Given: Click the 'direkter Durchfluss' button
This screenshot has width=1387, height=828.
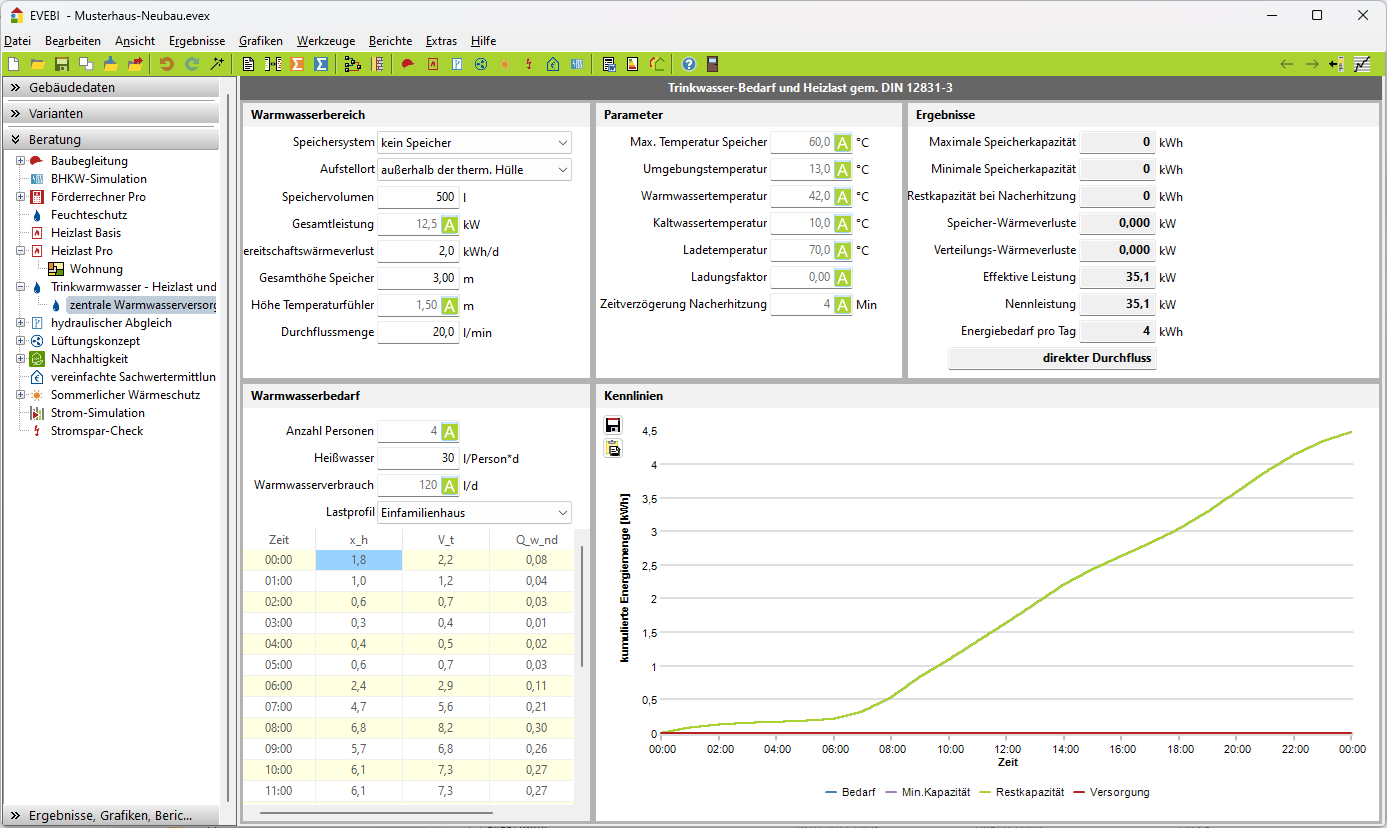Looking at the screenshot, I should pos(1052,358).
